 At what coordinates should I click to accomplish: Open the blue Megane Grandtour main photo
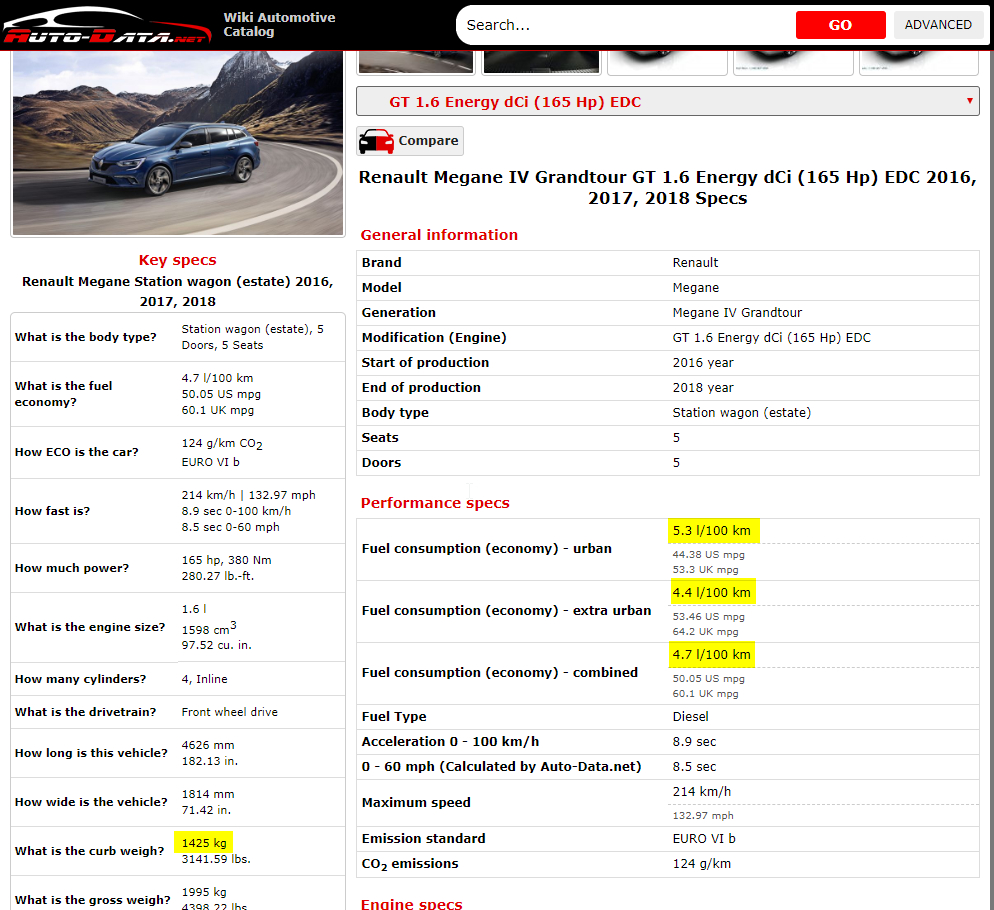(x=178, y=143)
